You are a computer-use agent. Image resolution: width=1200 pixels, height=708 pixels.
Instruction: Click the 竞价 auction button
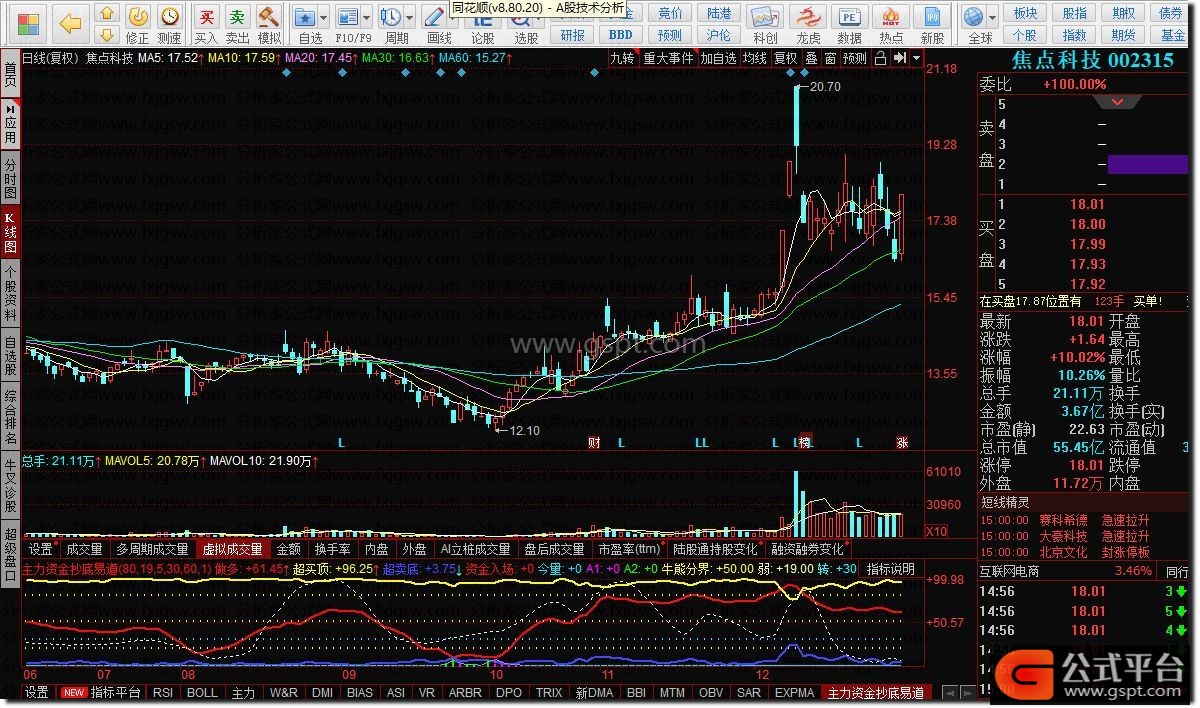(x=670, y=12)
